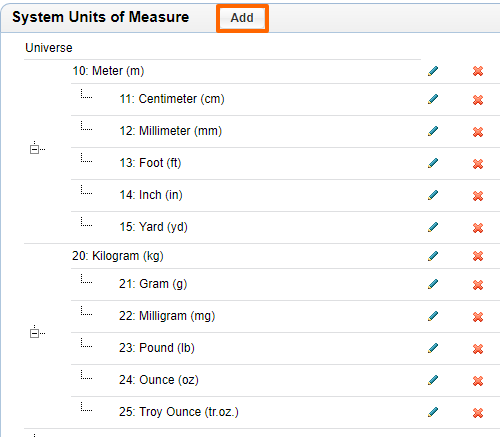
Task: Delete the Foot (ft) unit
Action: tap(478, 164)
